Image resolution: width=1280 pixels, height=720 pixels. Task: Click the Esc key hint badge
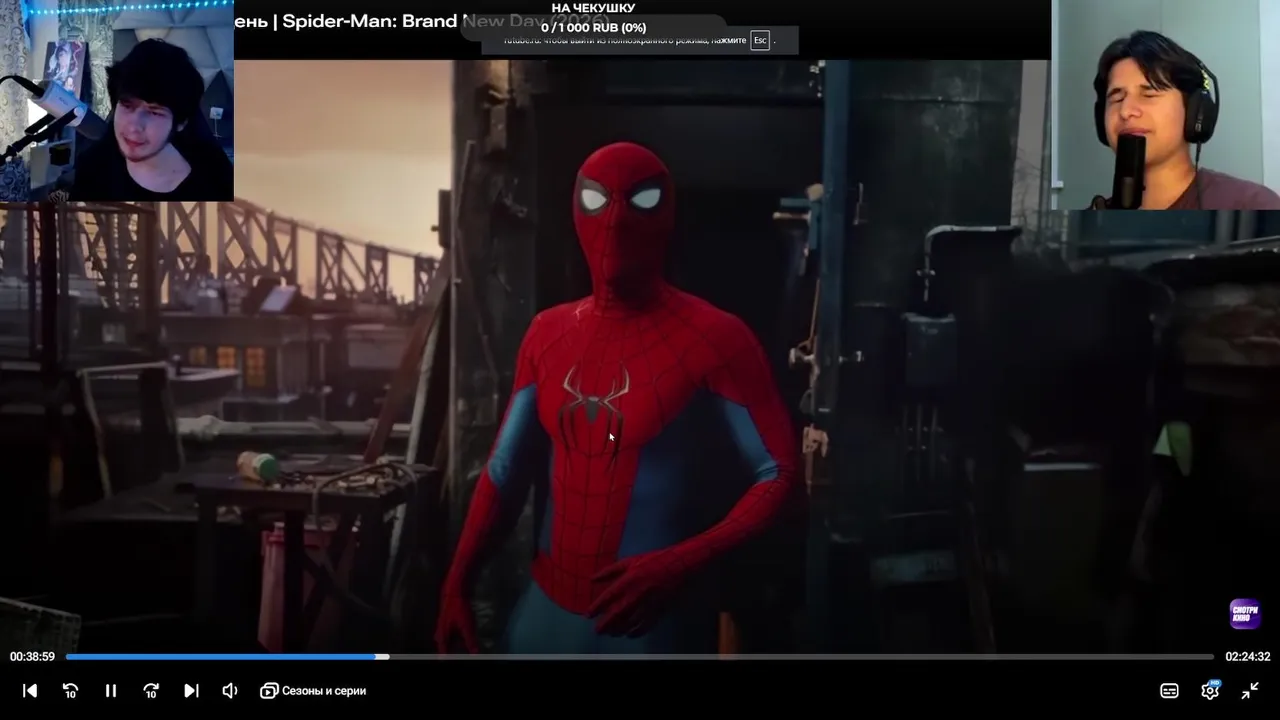pyautogui.click(x=760, y=40)
